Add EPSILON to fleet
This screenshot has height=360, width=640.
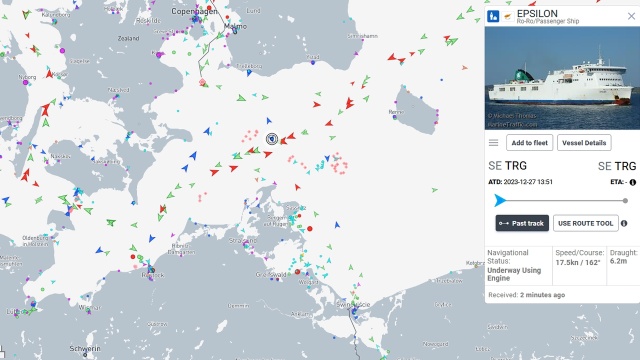click(529, 142)
